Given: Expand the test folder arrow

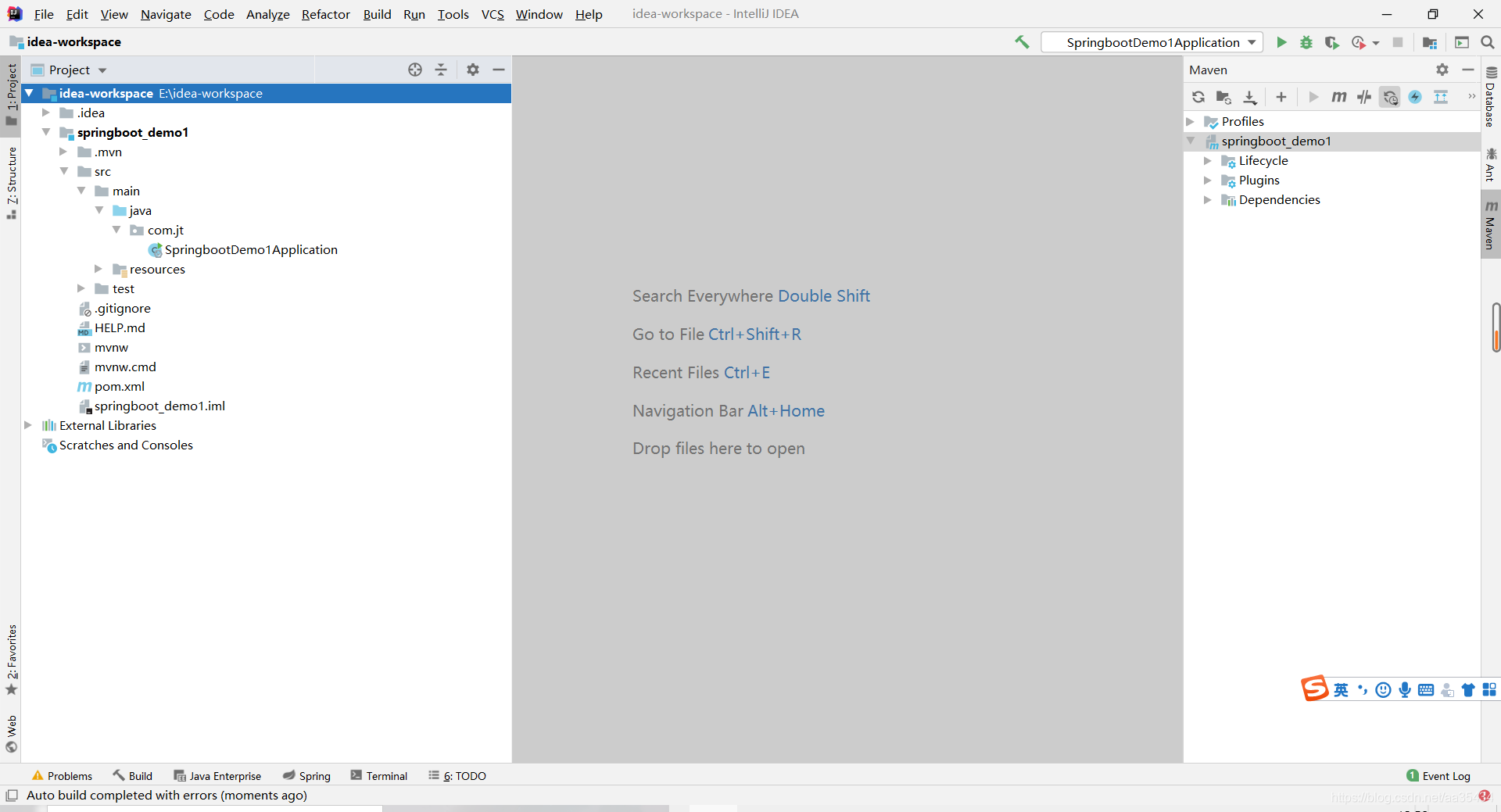Looking at the screenshot, I should pos(81,288).
